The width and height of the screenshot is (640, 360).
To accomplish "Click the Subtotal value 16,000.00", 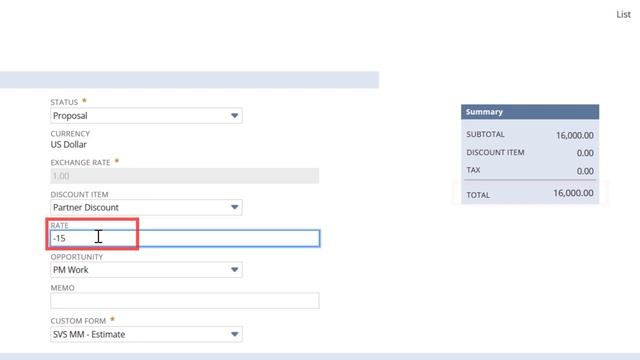I will (575, 135).
